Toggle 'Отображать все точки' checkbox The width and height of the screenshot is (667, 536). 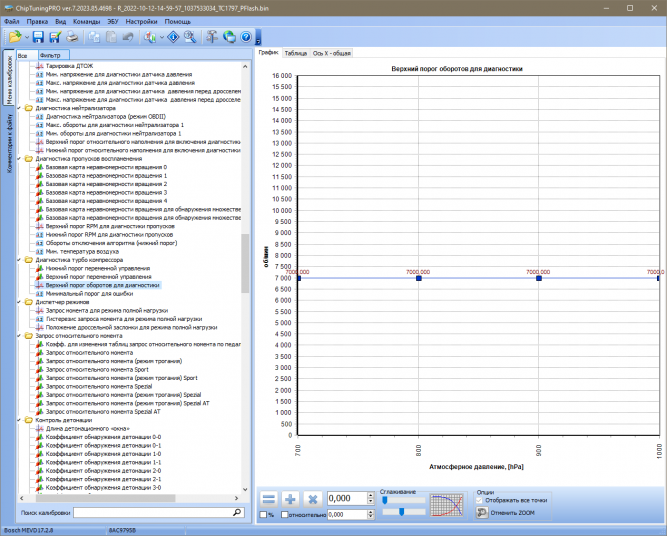point(479,500)
